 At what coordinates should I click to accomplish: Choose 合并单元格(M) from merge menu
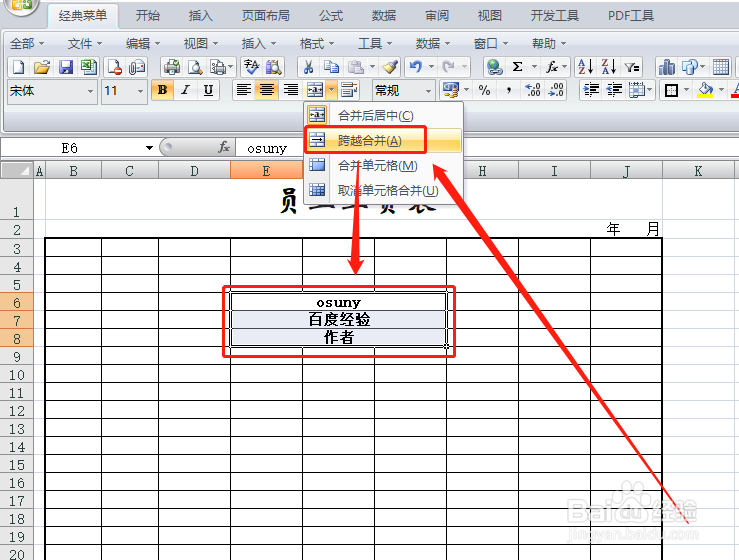(x=383, y=165)
